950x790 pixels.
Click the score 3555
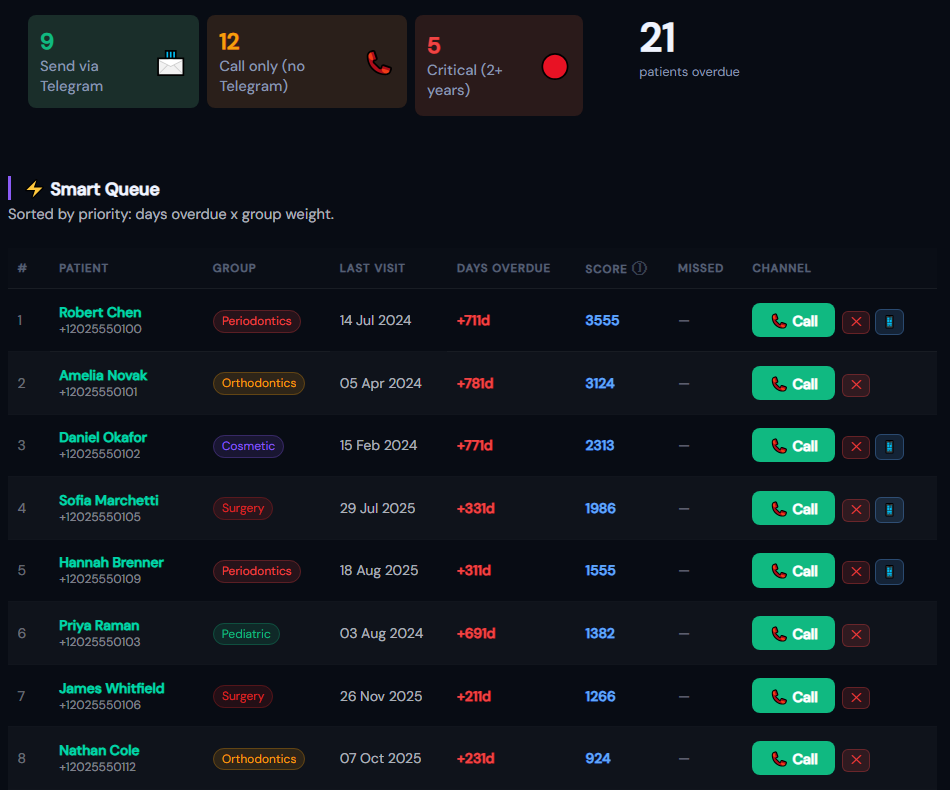[x=602, y=320]
